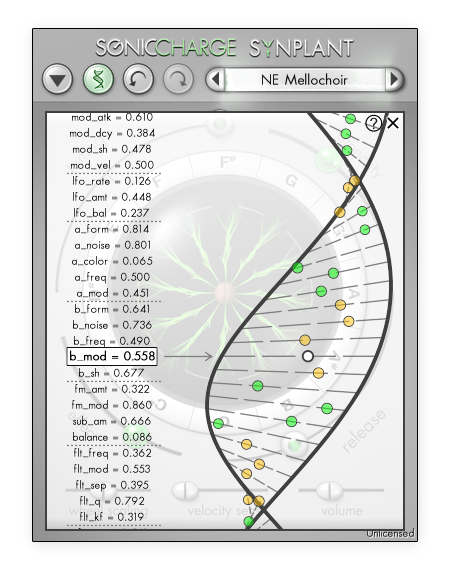Viewport: 450px width, 570px height.
Task: Click the redo arrow button
Action: (178, 79)
